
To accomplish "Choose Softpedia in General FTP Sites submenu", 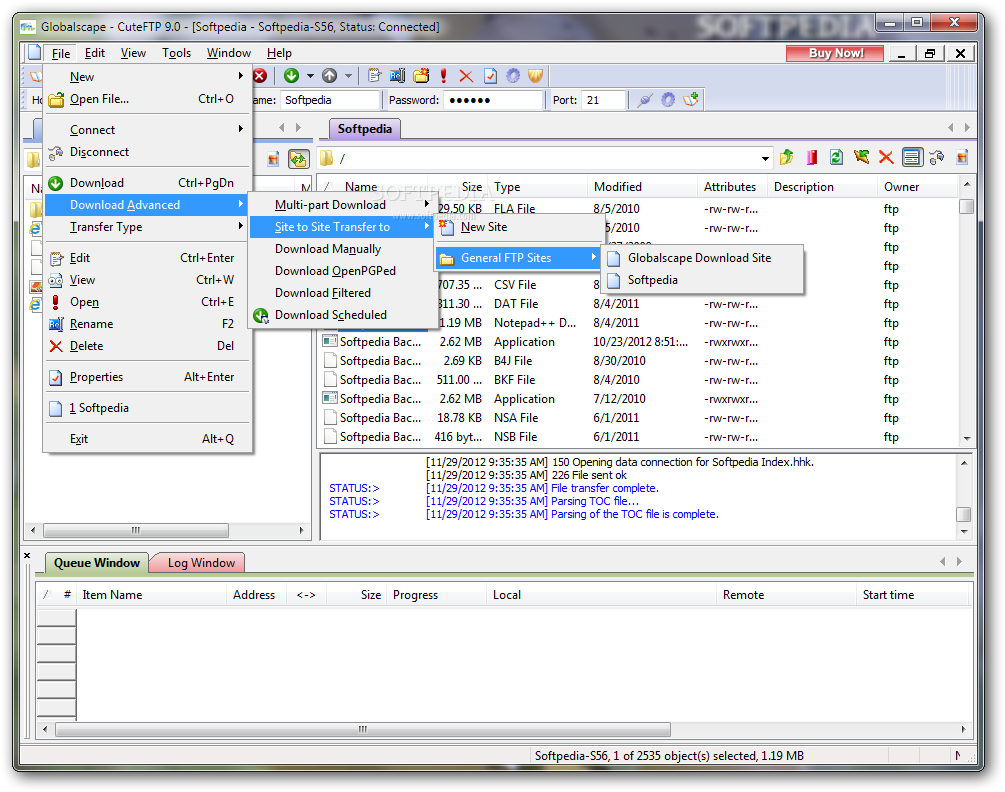I will [702, 280].
